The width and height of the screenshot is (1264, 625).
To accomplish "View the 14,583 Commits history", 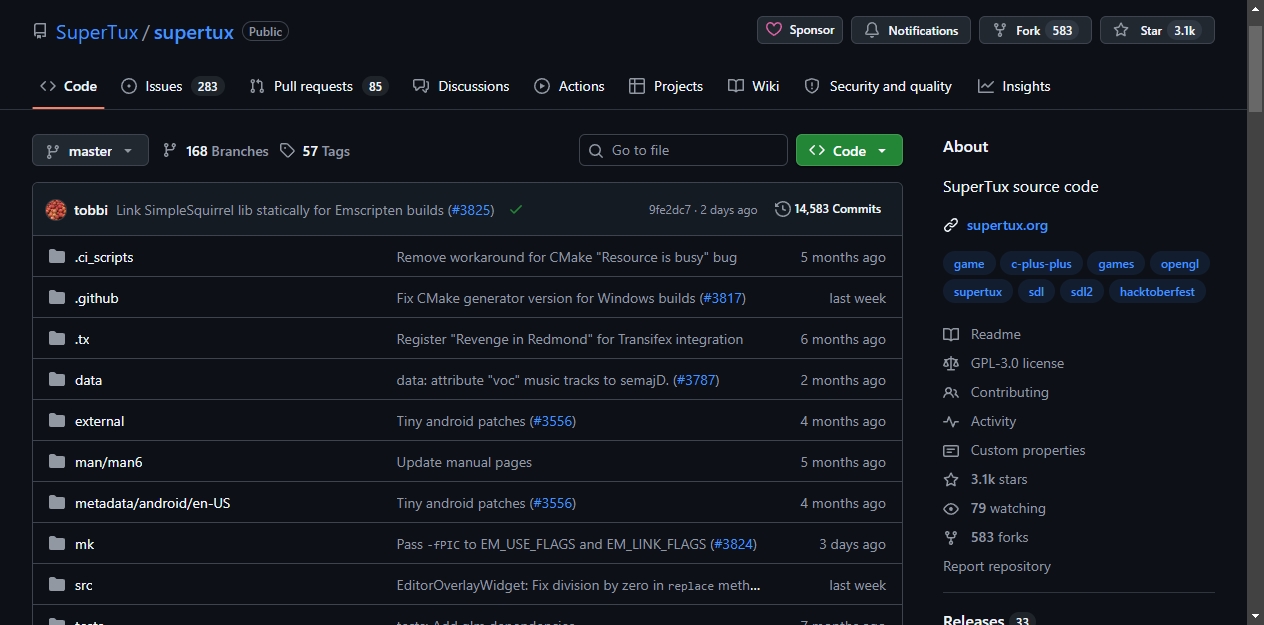I will click(x=828, y=209).
